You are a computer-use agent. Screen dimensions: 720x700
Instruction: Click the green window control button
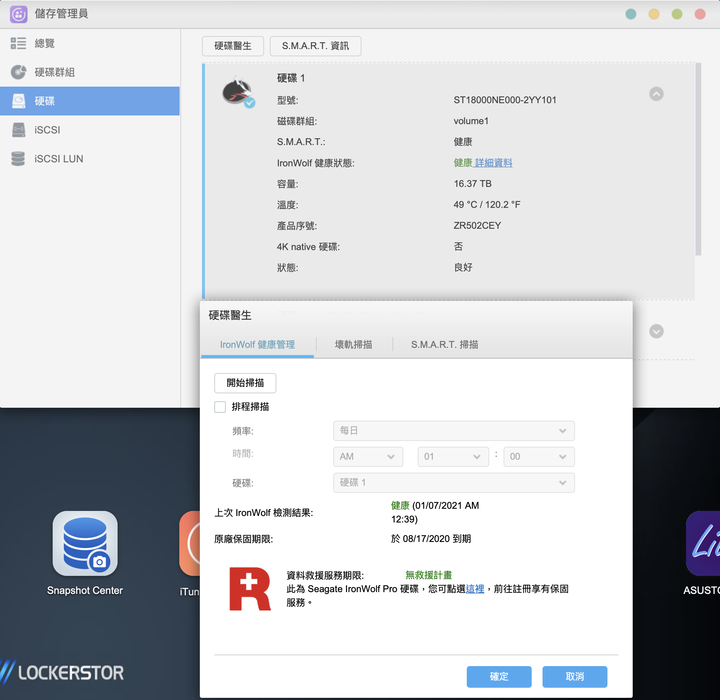[x=677, y=14]
